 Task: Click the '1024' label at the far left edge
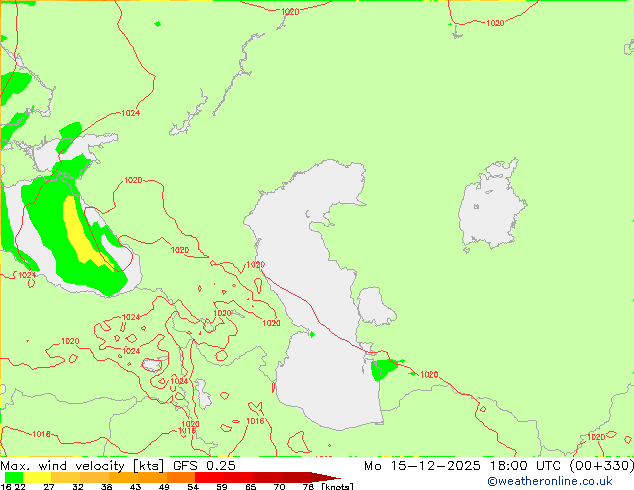(27, 275)
